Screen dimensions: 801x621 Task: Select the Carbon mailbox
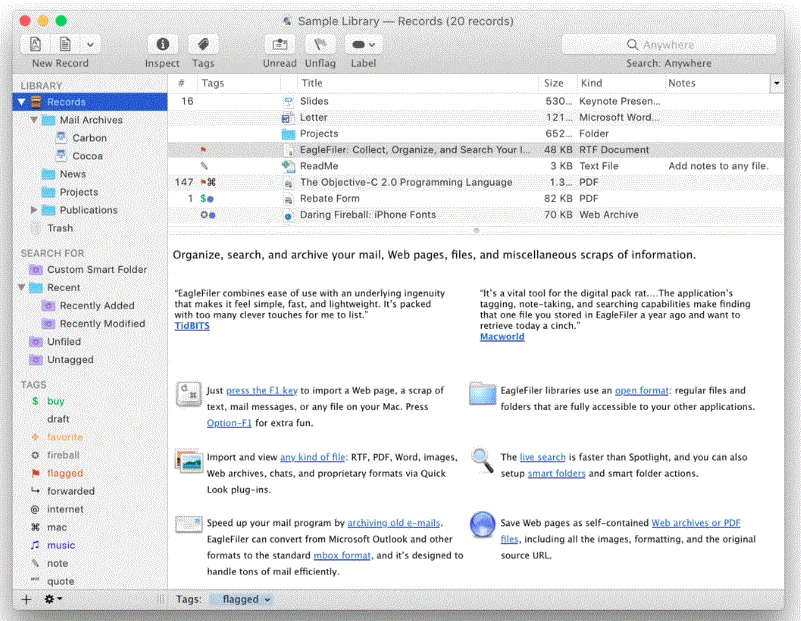coord(89,138)
